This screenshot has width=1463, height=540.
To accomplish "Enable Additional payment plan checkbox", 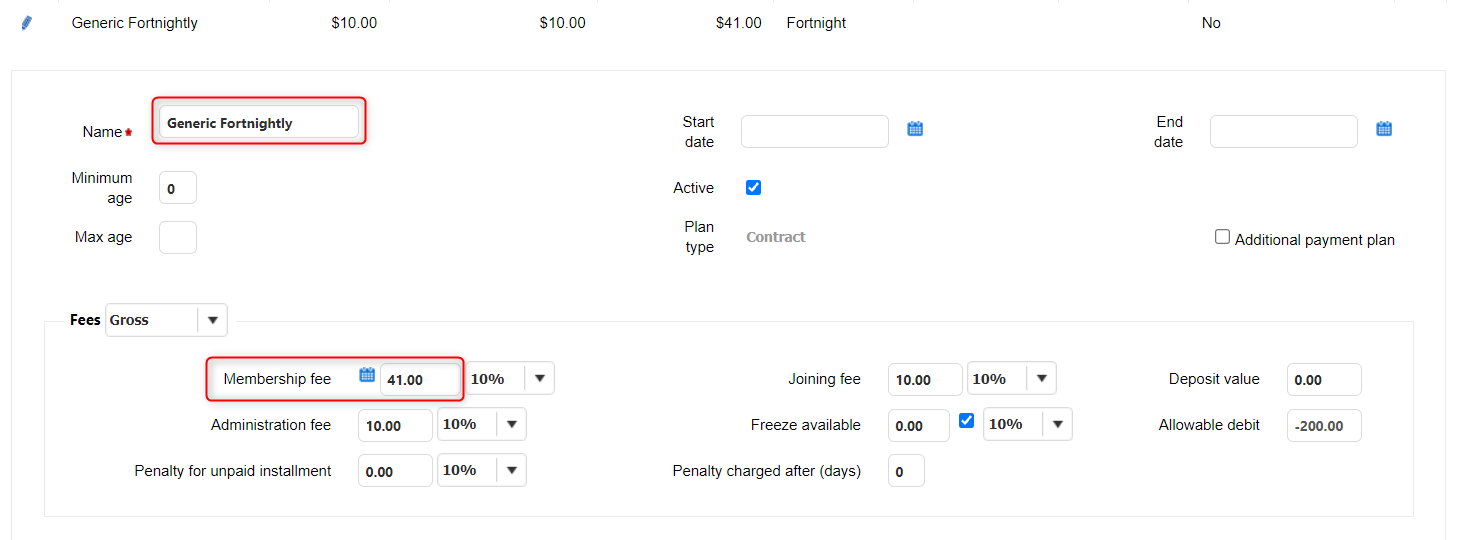I will pos(1222,237).
